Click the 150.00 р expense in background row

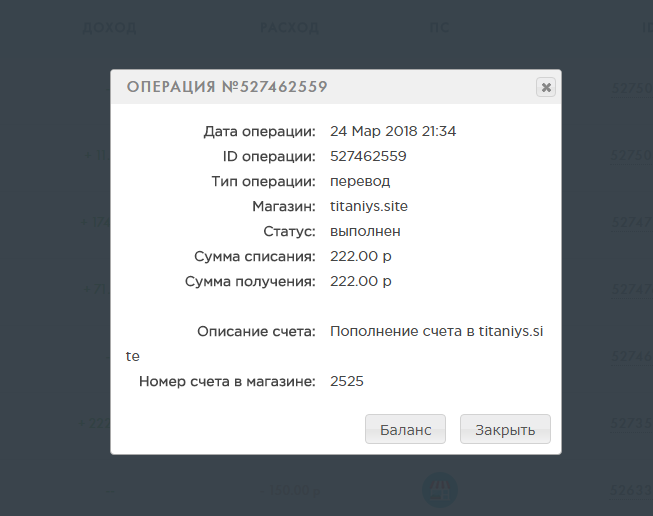click(x=290, y=490)
